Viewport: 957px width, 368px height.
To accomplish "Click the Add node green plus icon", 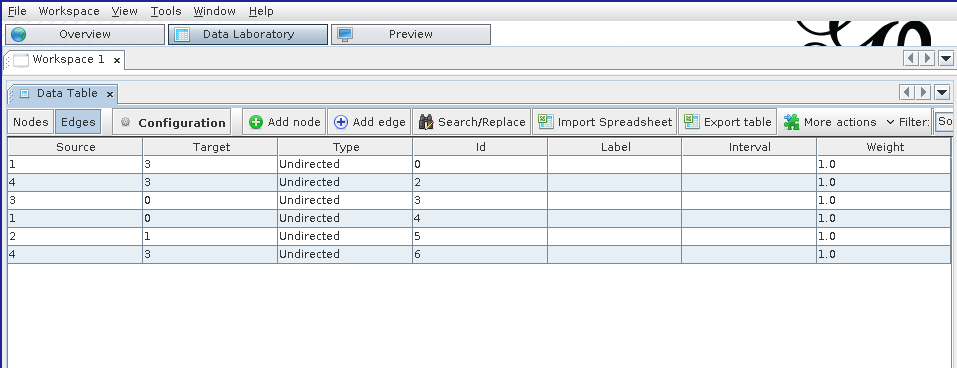I will (x=256, y=122).
